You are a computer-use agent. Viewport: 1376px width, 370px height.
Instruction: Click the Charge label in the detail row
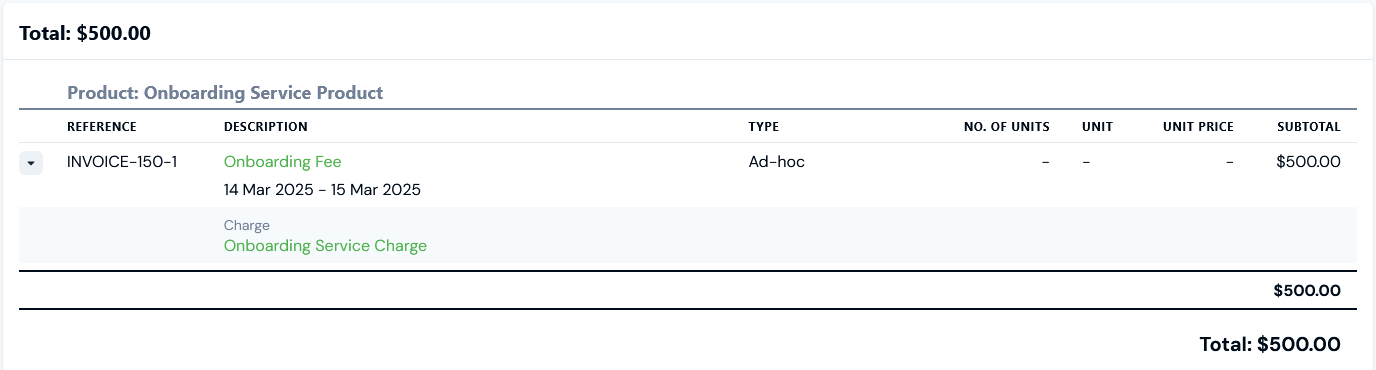click(x=247, y=226)
